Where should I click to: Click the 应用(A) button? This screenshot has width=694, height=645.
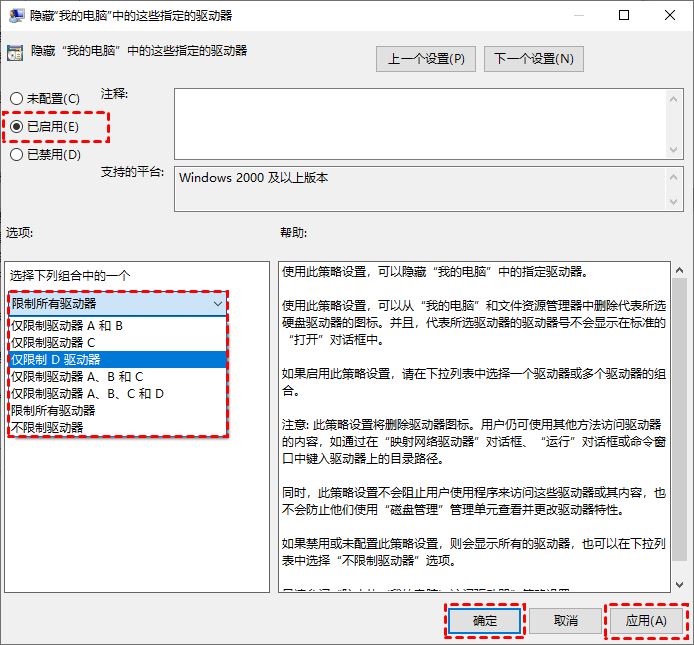click(646, 621)
